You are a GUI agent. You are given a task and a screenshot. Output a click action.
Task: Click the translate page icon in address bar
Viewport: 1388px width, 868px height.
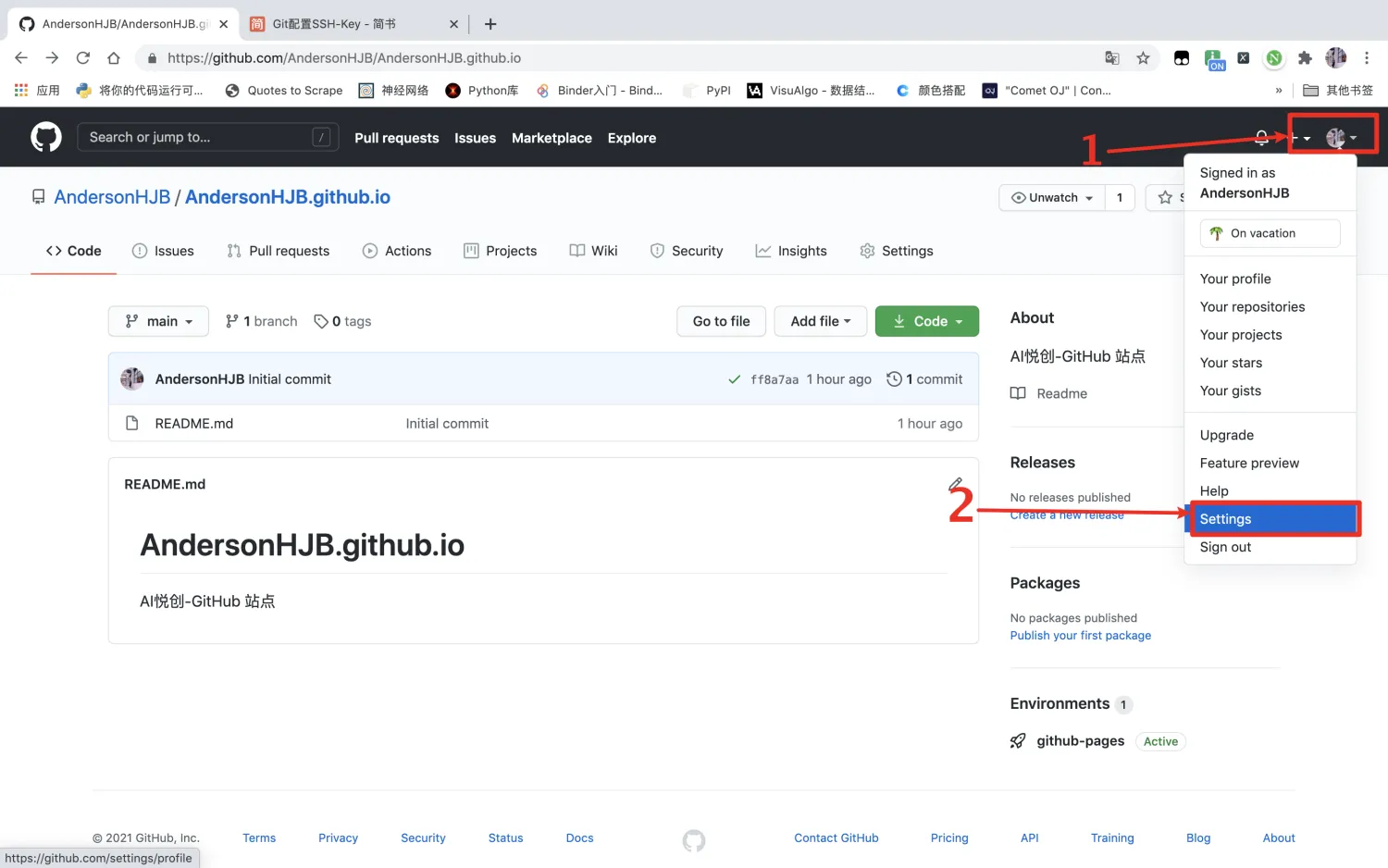coord(1112,57)
